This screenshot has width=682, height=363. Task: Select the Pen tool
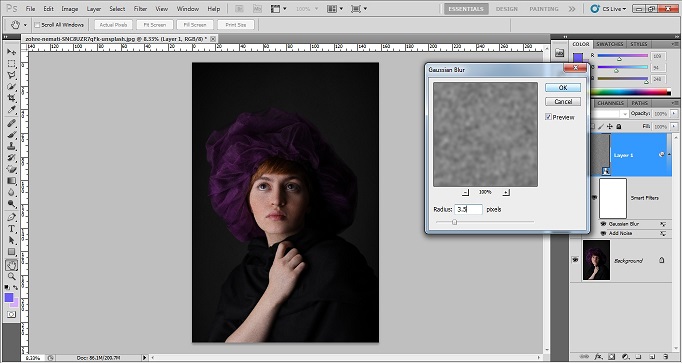coord(11,217)
